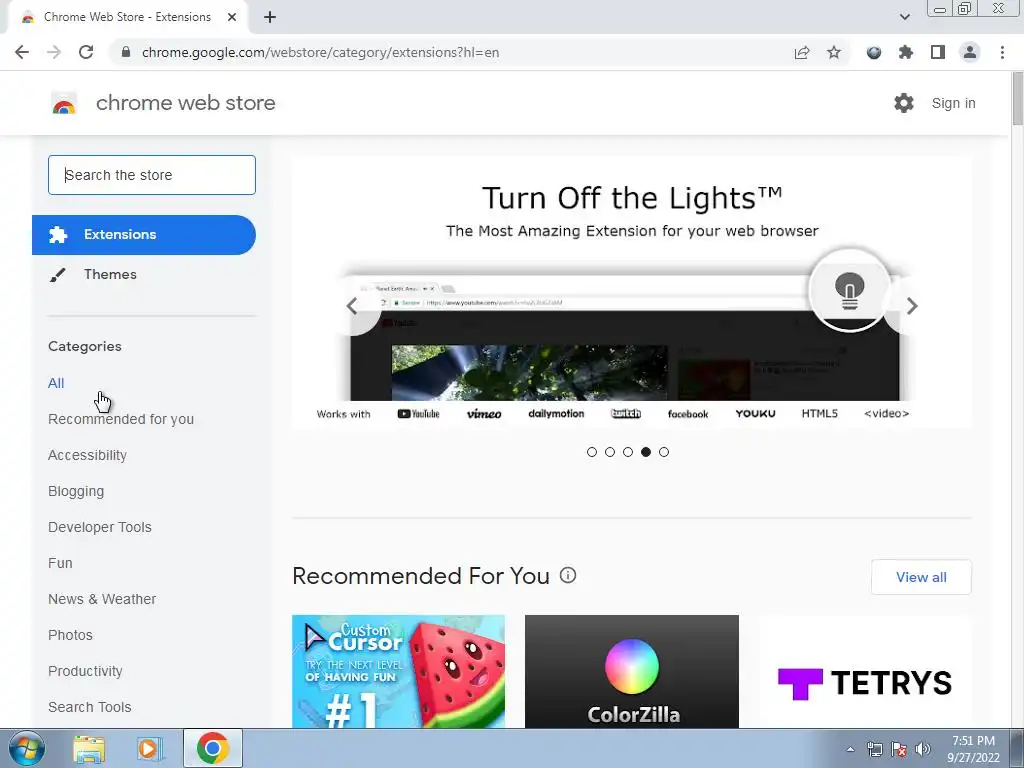
Task: Select the first carousel dot
Action: coord(592,452)
